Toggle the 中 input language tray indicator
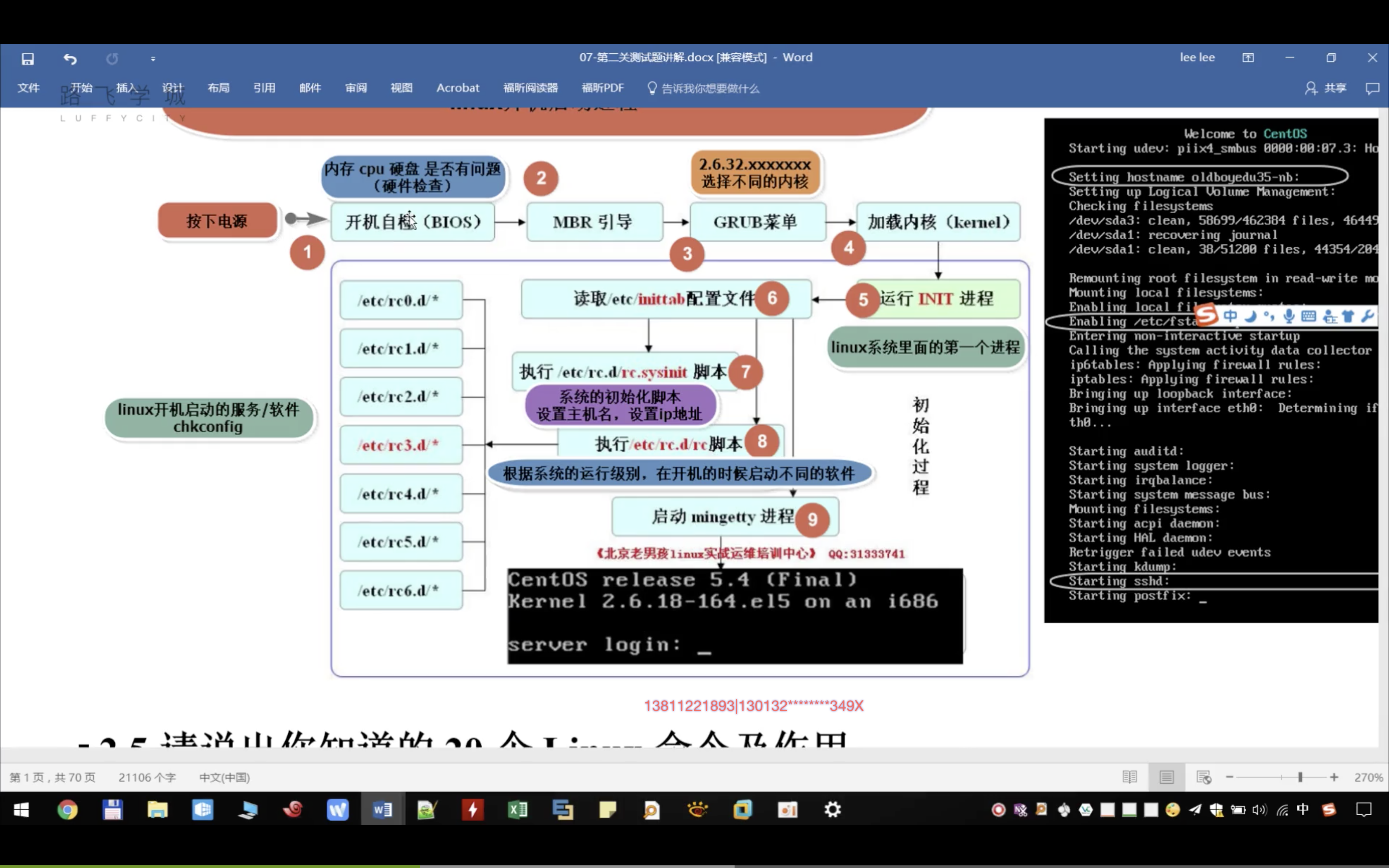The width and height of the screenshot is (1389, 868). [x=1303, y=809]
